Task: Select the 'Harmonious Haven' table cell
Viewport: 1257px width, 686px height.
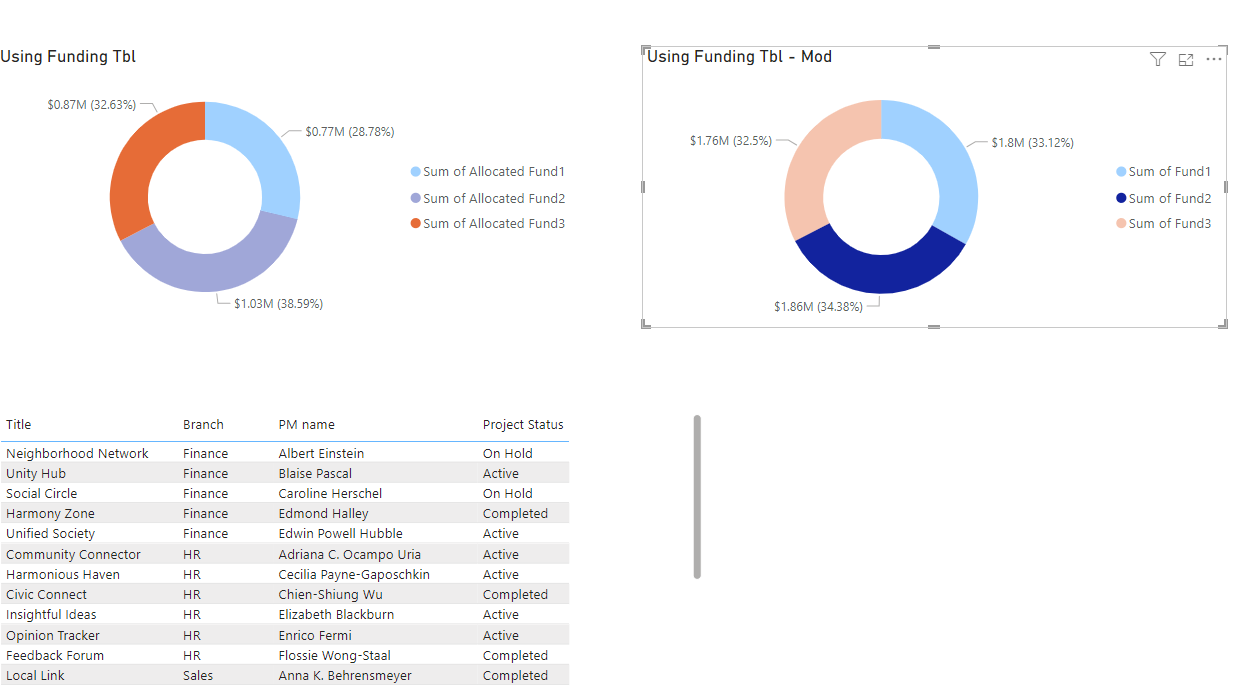Action: [x=63, y=575]
